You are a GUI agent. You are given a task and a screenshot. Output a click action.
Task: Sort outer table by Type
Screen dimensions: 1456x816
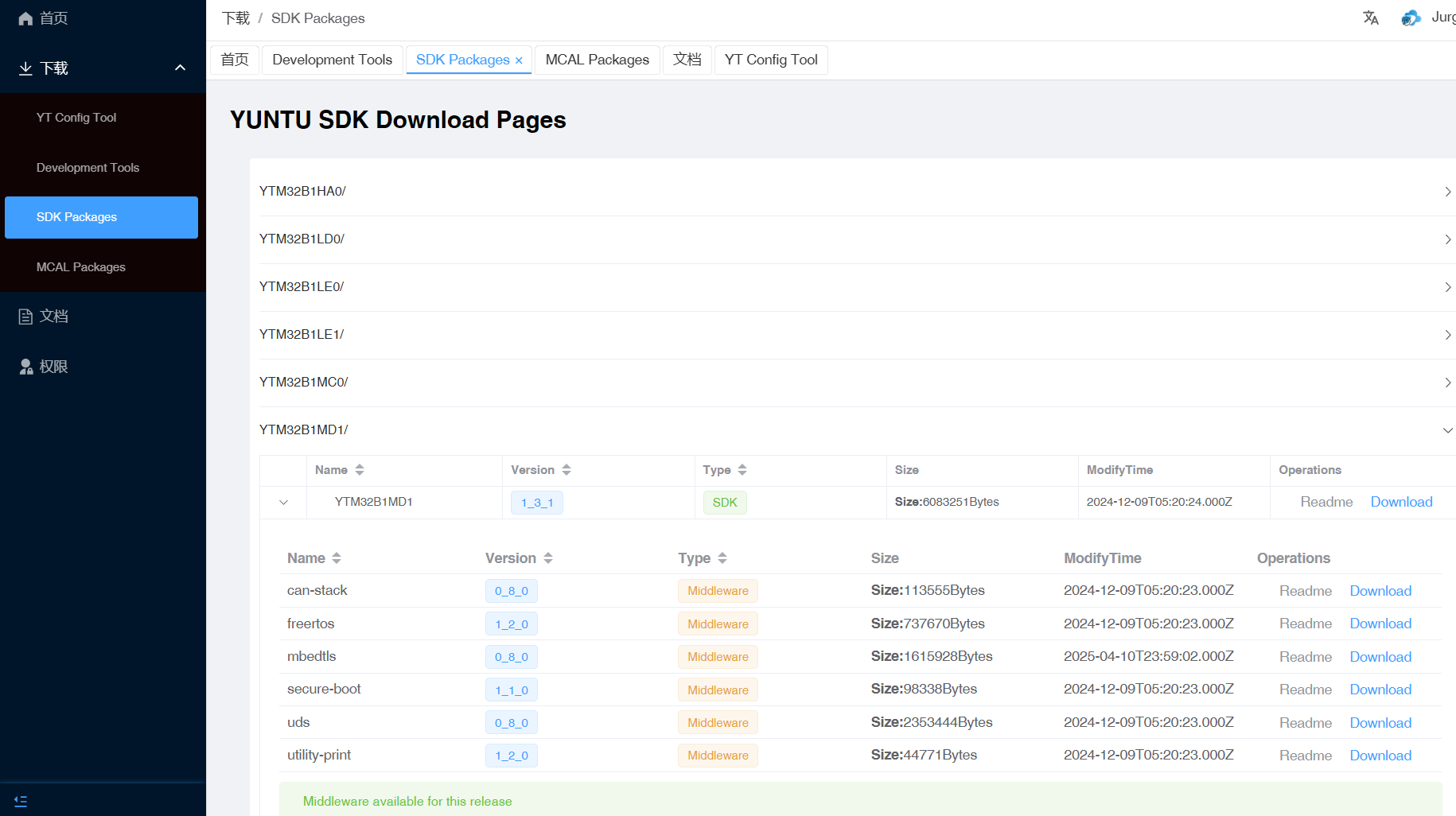click(742, 470)
